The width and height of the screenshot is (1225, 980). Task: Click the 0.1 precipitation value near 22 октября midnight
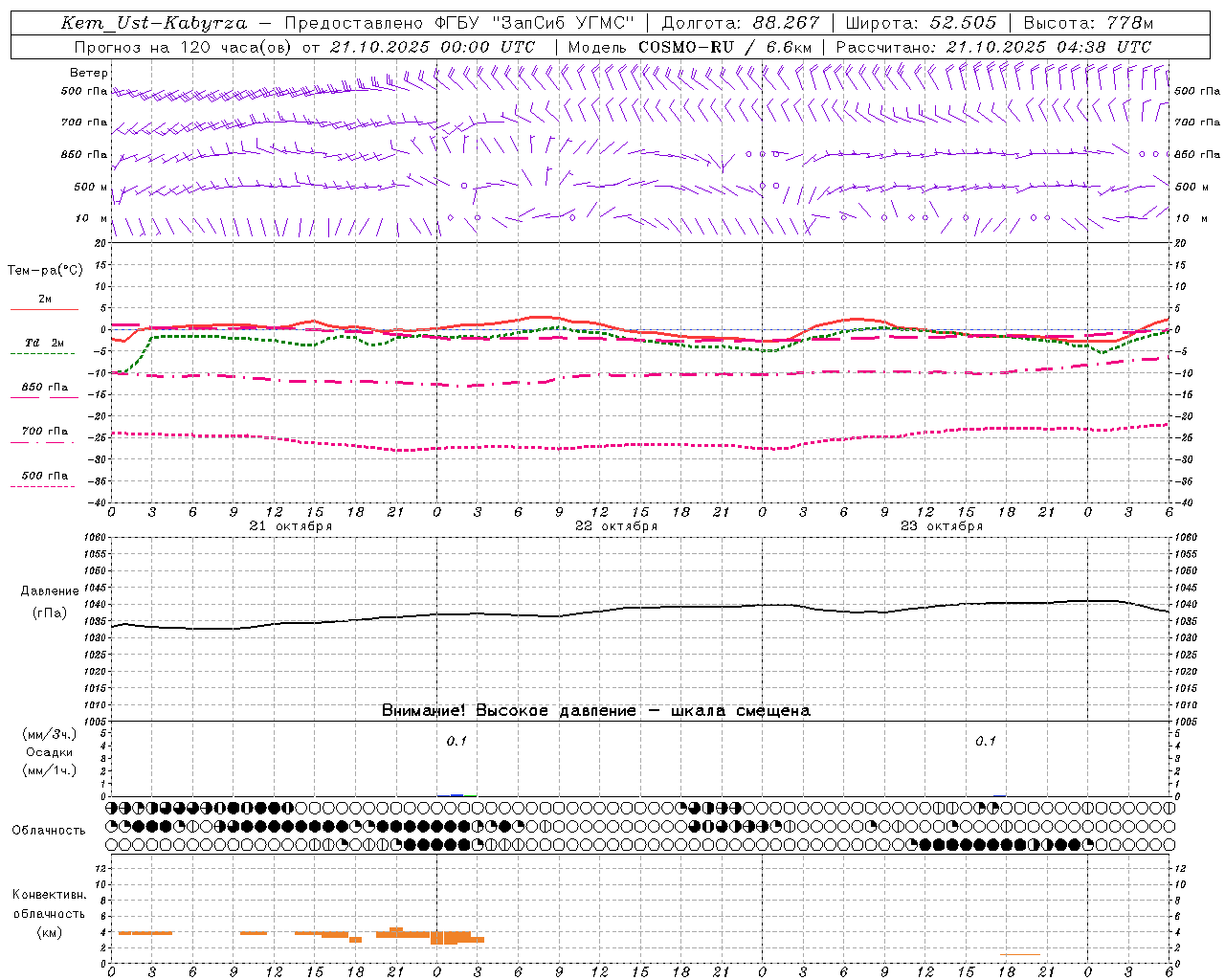coord(457,741)
